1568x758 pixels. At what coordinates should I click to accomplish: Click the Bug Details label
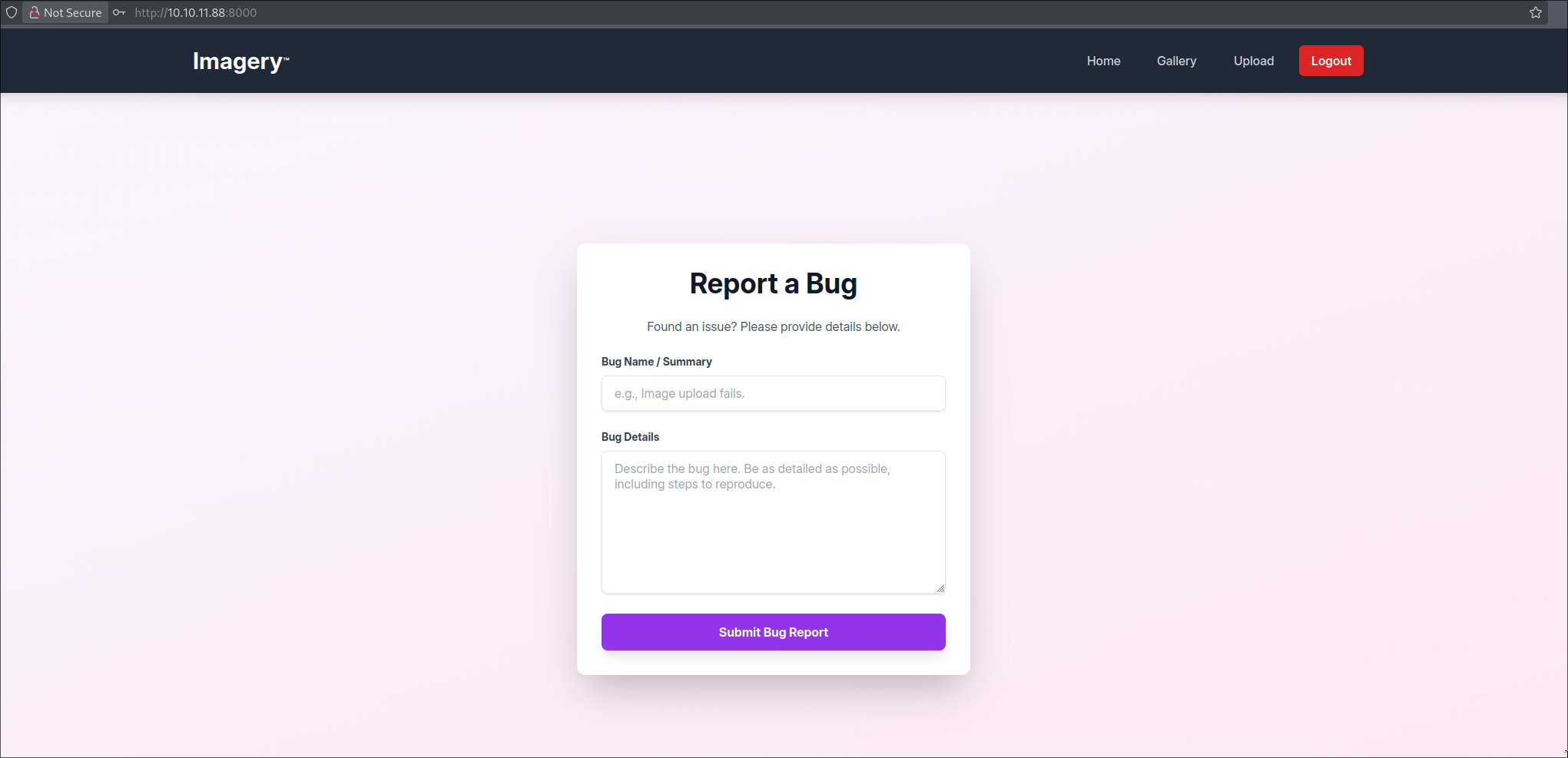coord(630,437)
